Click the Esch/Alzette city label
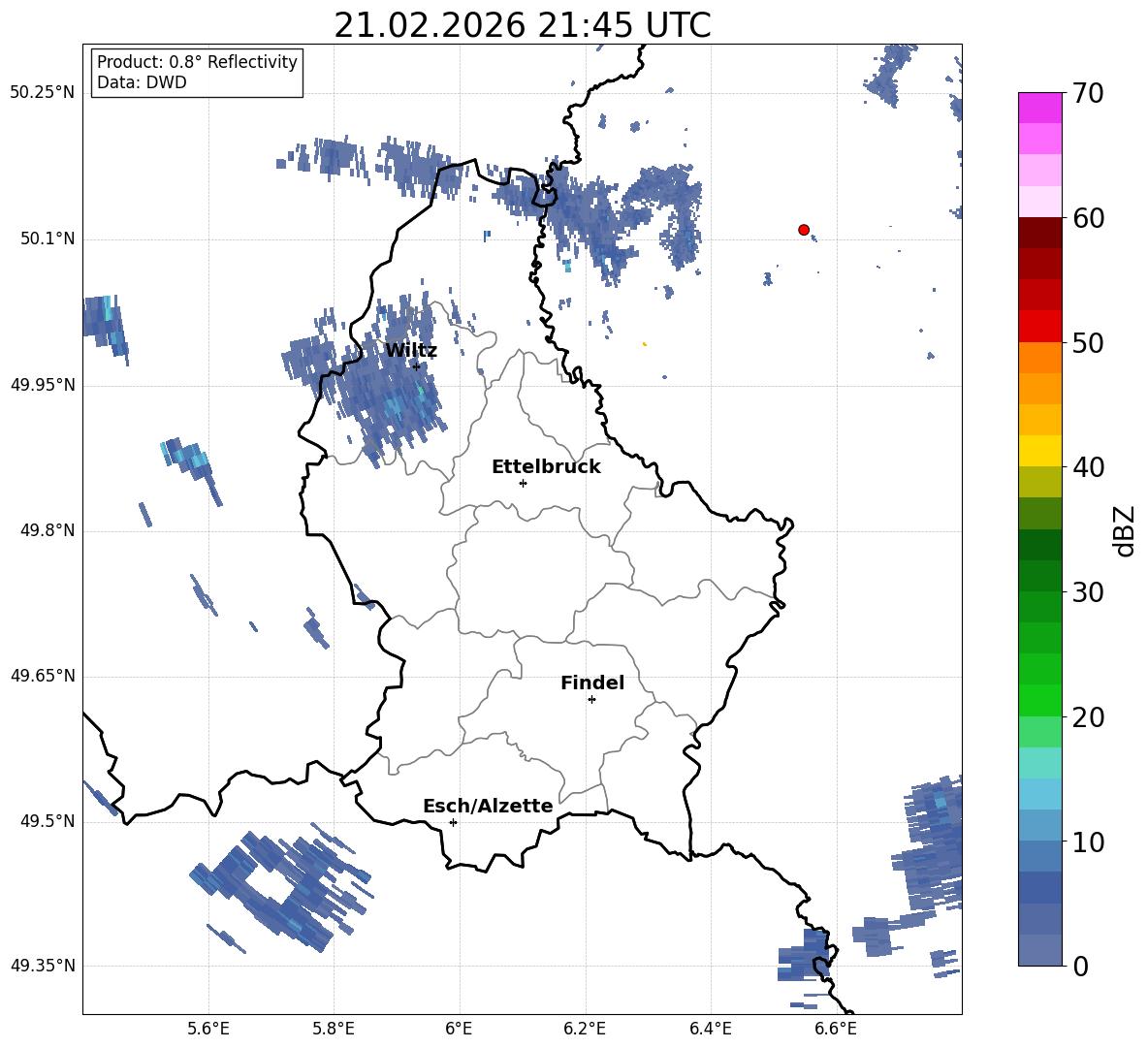 point(488,806)
